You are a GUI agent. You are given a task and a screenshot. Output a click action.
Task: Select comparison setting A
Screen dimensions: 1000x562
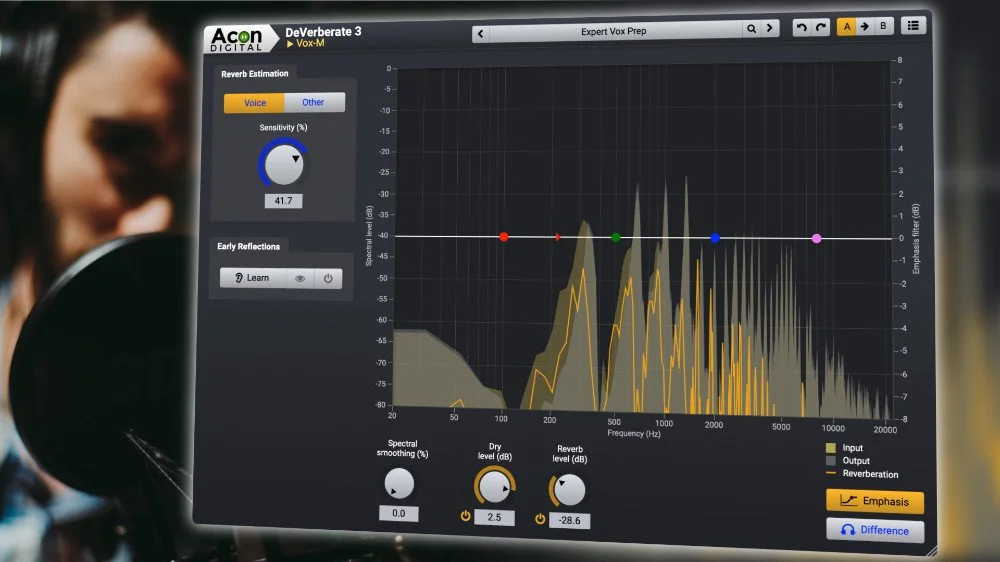[x=847, y=26]
